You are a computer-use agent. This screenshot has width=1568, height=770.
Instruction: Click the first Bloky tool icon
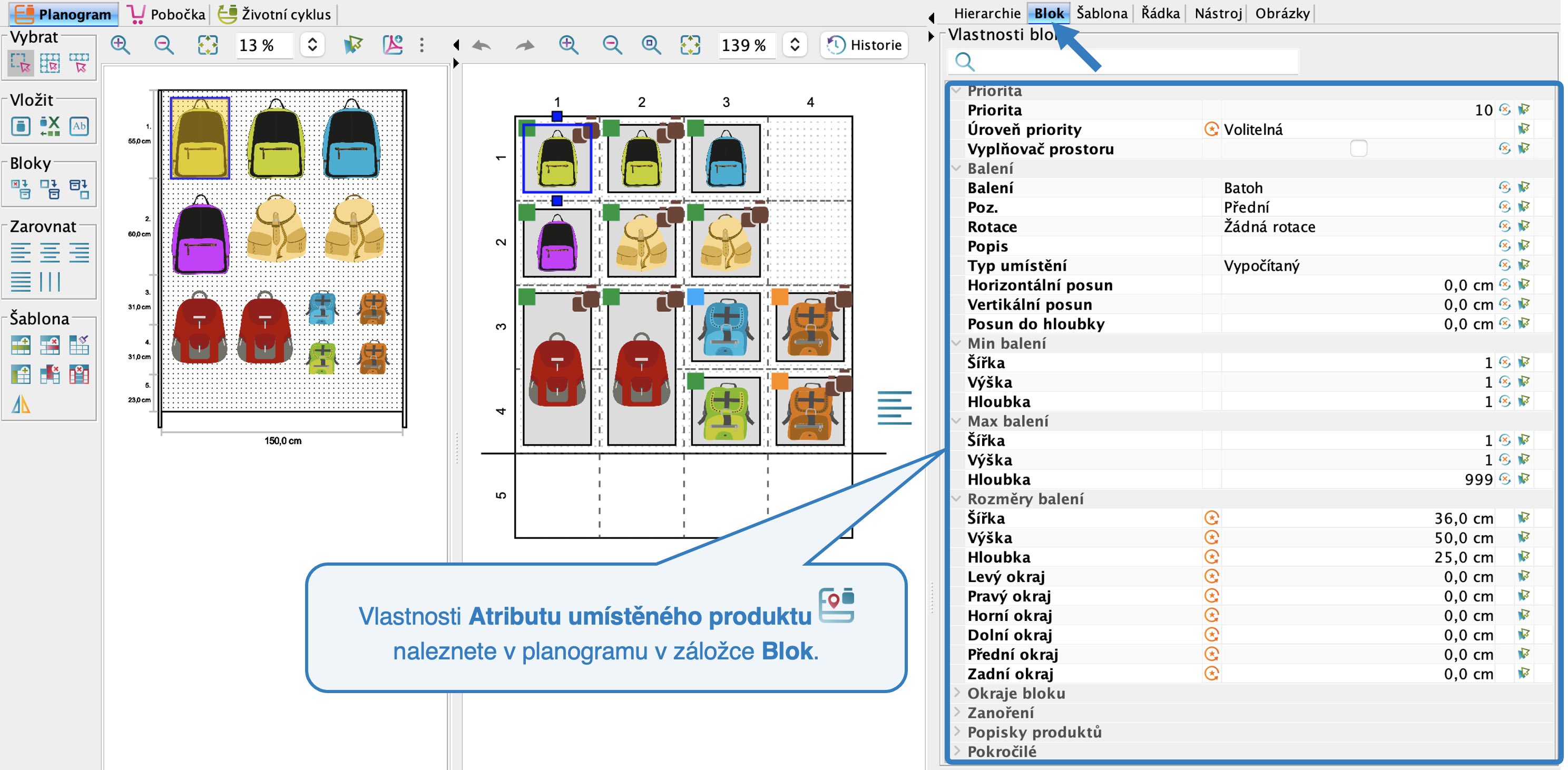click(x=21, y=189)
